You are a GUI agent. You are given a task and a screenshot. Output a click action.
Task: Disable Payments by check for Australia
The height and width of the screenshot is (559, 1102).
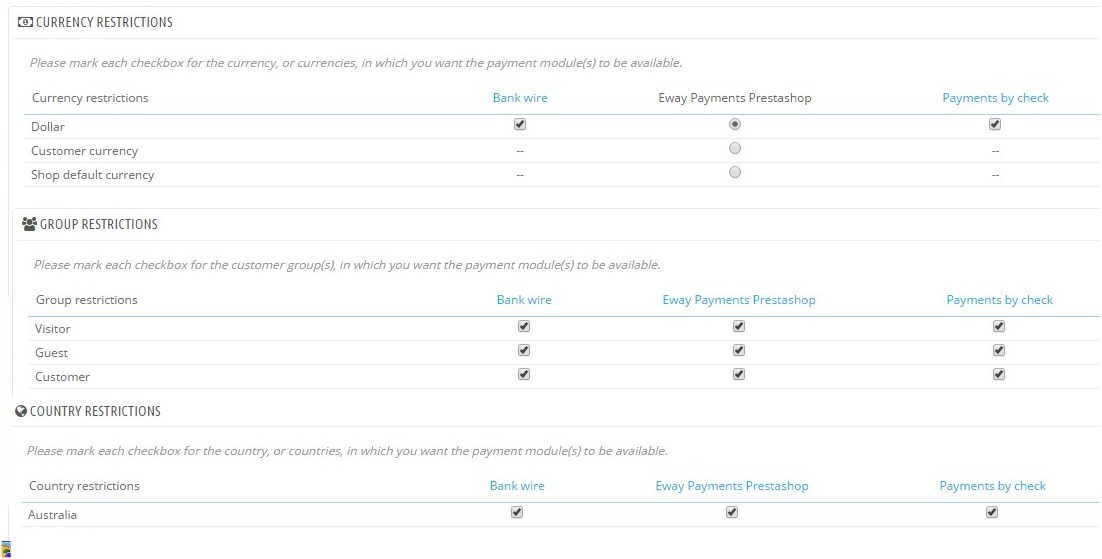coord(992,512)
